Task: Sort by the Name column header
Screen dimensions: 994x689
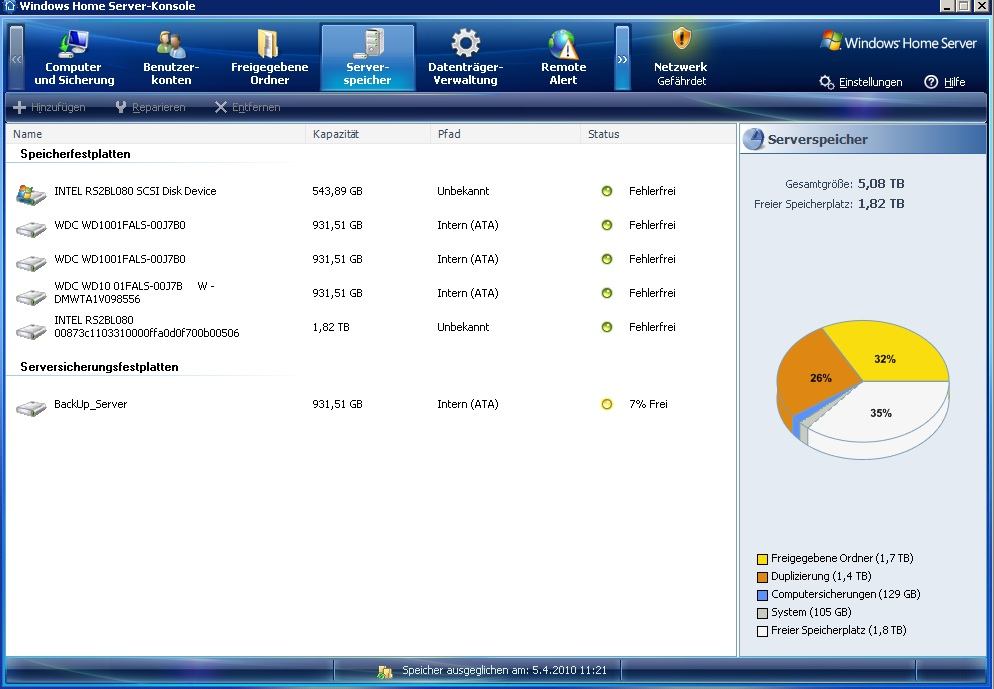Action: (155, 134)
